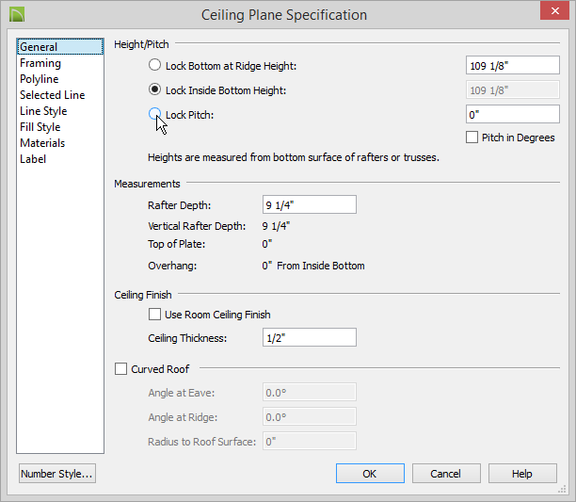Switch to the Materials panel
The image size is (576, 502).
42,143
